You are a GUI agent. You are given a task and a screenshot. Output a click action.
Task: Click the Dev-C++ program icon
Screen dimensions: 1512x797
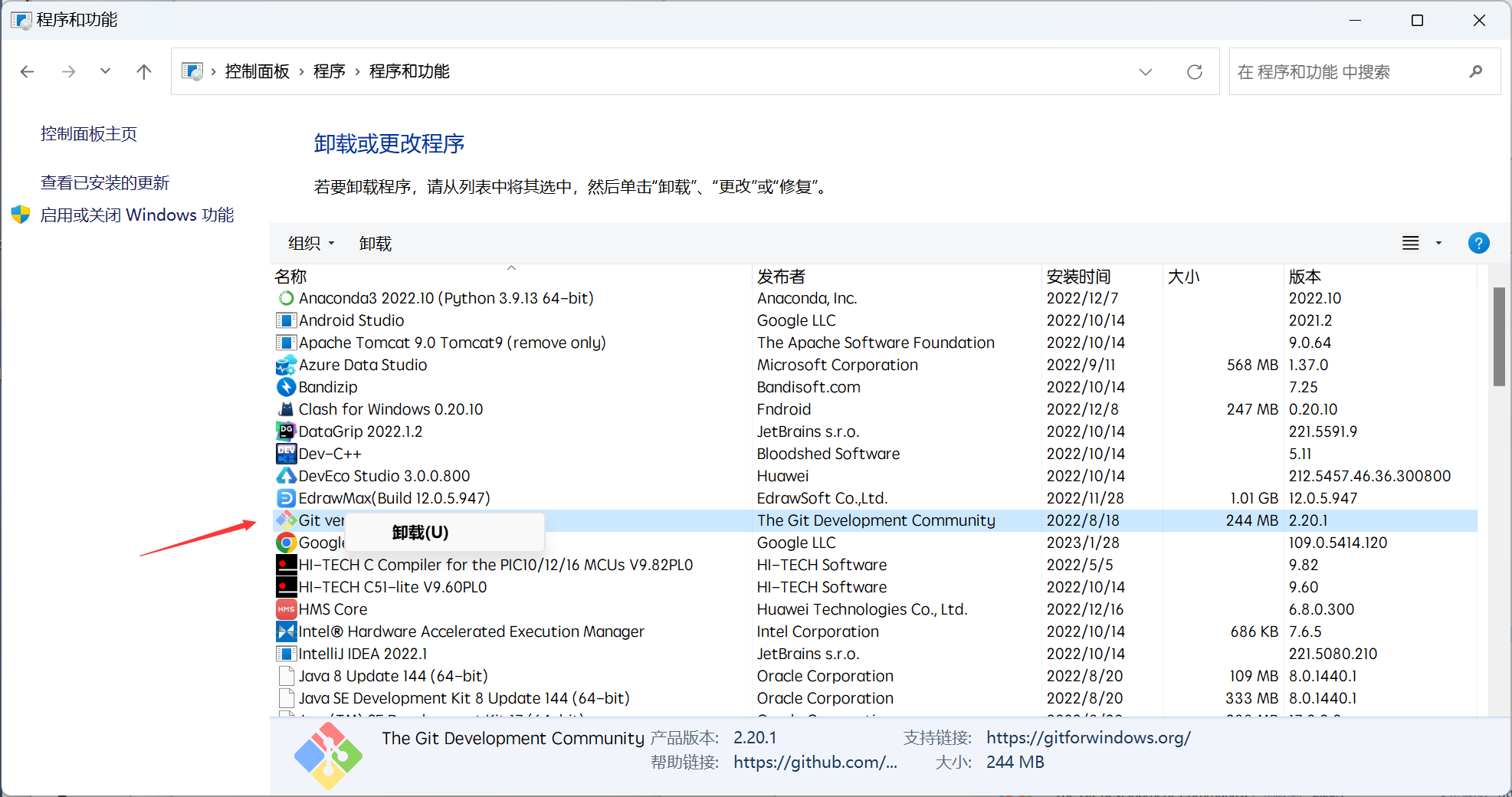(x=286, y=454)
